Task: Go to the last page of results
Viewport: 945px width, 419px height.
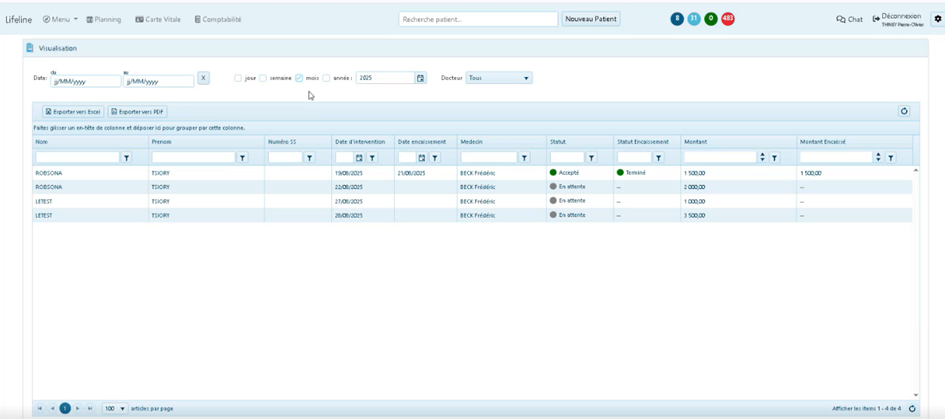Action: [90, 408]
